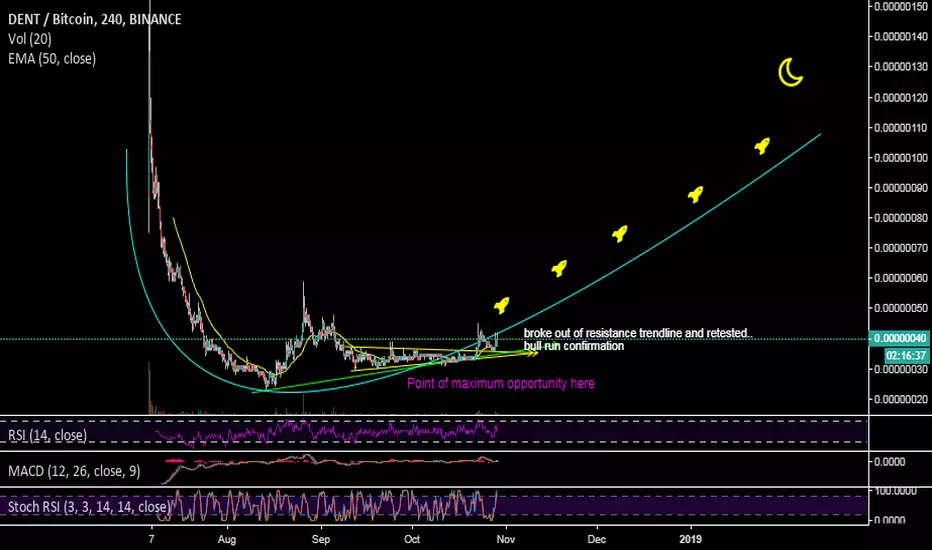Click the 0.00000110 price axis label
Screen dimensions: 932x550
901,127
